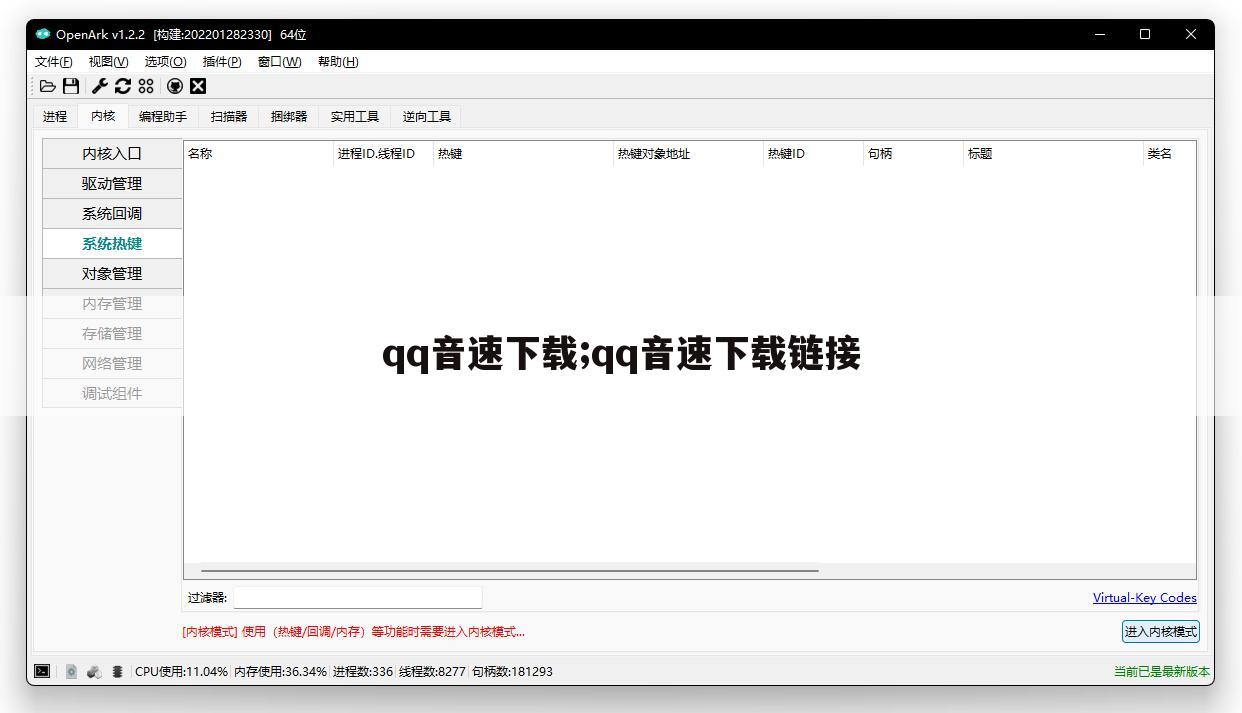Viewport: 1242px width, 713px height.
Task: Click the 过滤器 filter input field
Action: pos(358,598)
